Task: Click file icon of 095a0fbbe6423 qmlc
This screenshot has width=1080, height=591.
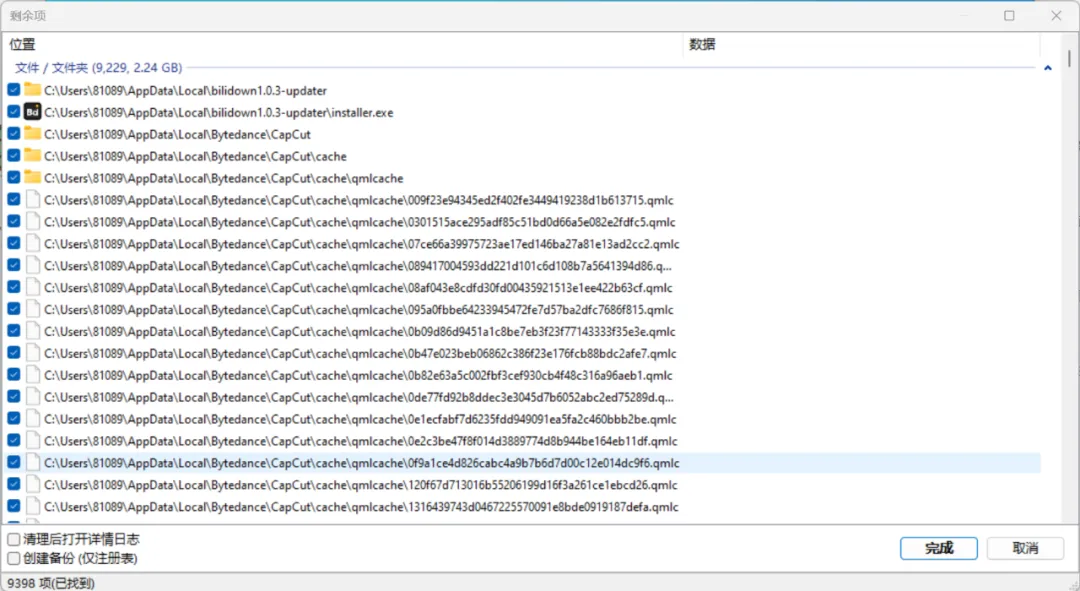Action: point(32,309)
